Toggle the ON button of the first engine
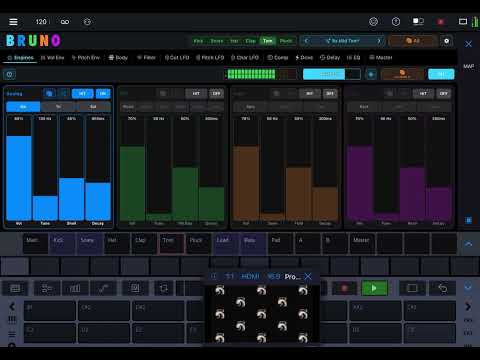The height and width of the screenshot is (360, 480). [x=103, y=94]
